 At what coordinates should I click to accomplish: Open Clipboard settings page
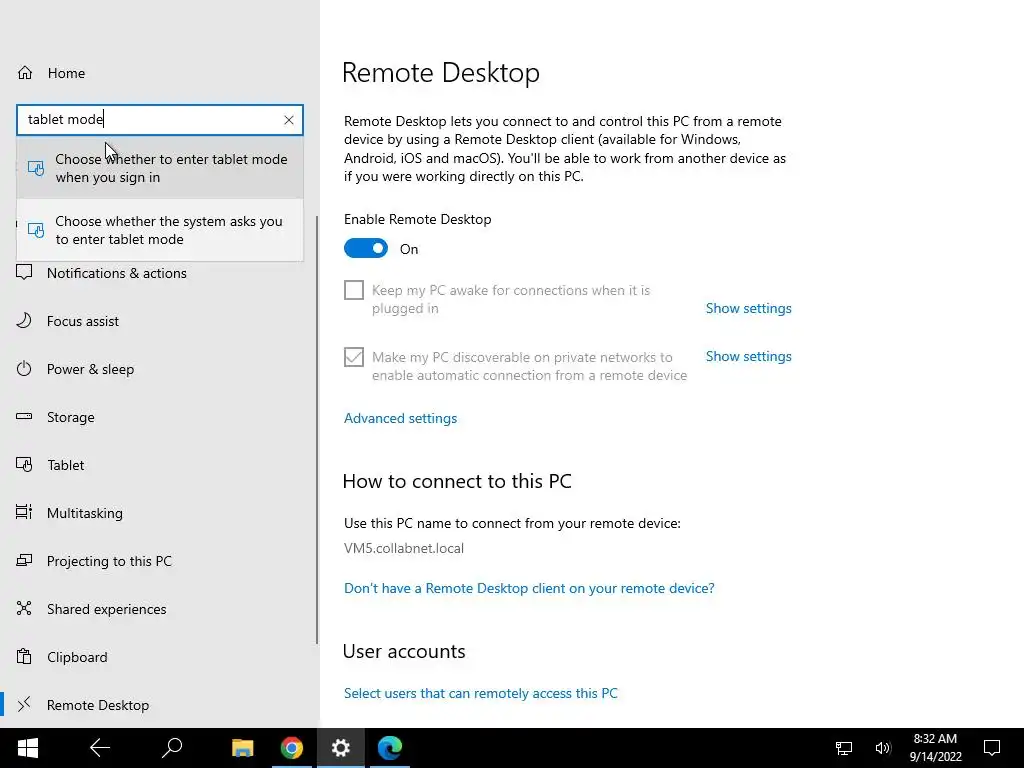pyautogui.click(x=77, y=657)
